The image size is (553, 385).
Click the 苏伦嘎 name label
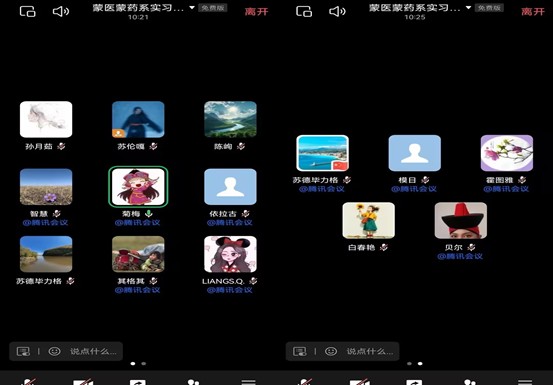(131, 146)
